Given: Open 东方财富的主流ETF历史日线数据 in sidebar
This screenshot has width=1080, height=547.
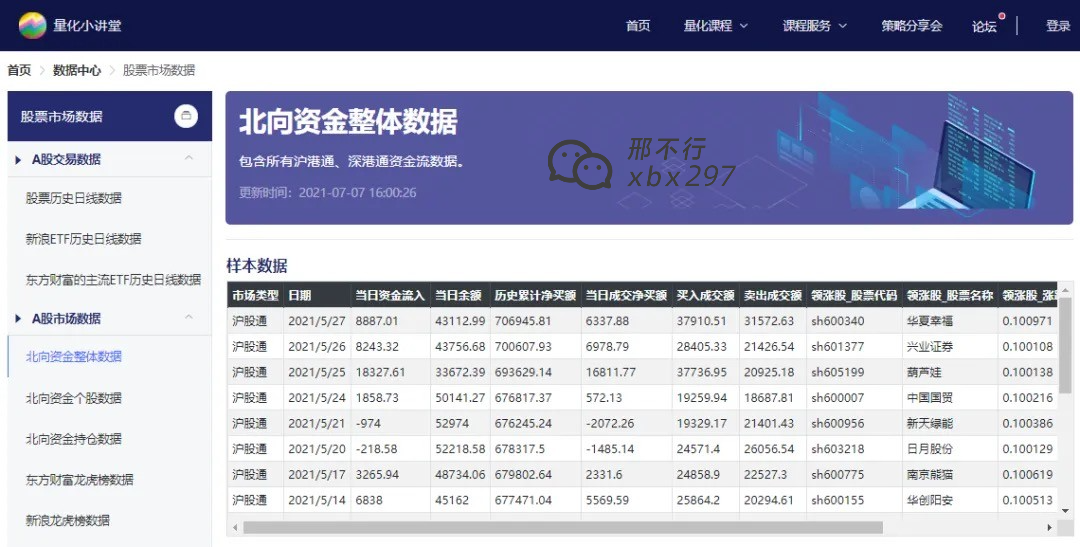Looking at the screenshot, I should coord(114,280).
